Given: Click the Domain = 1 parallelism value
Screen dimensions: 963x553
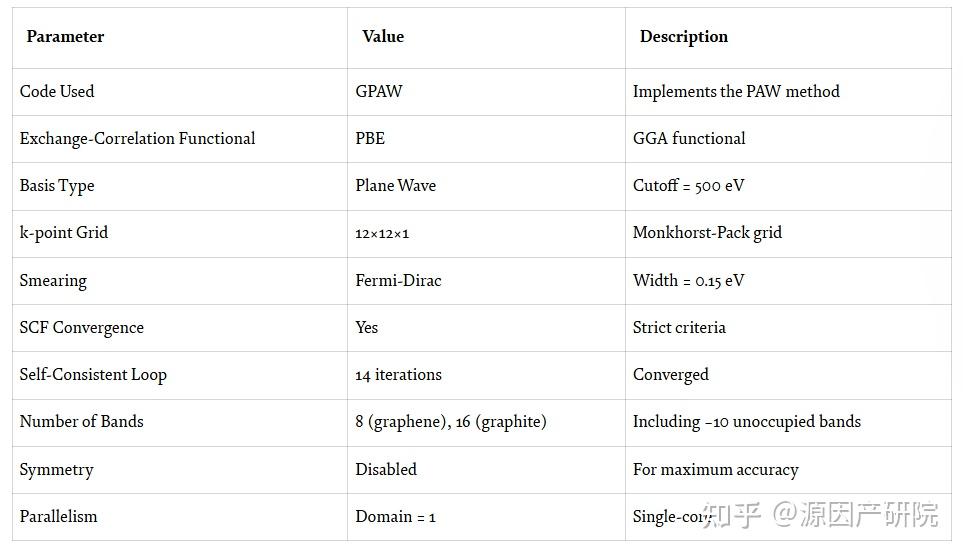Looking at the screenshot, I should point(396,516).
